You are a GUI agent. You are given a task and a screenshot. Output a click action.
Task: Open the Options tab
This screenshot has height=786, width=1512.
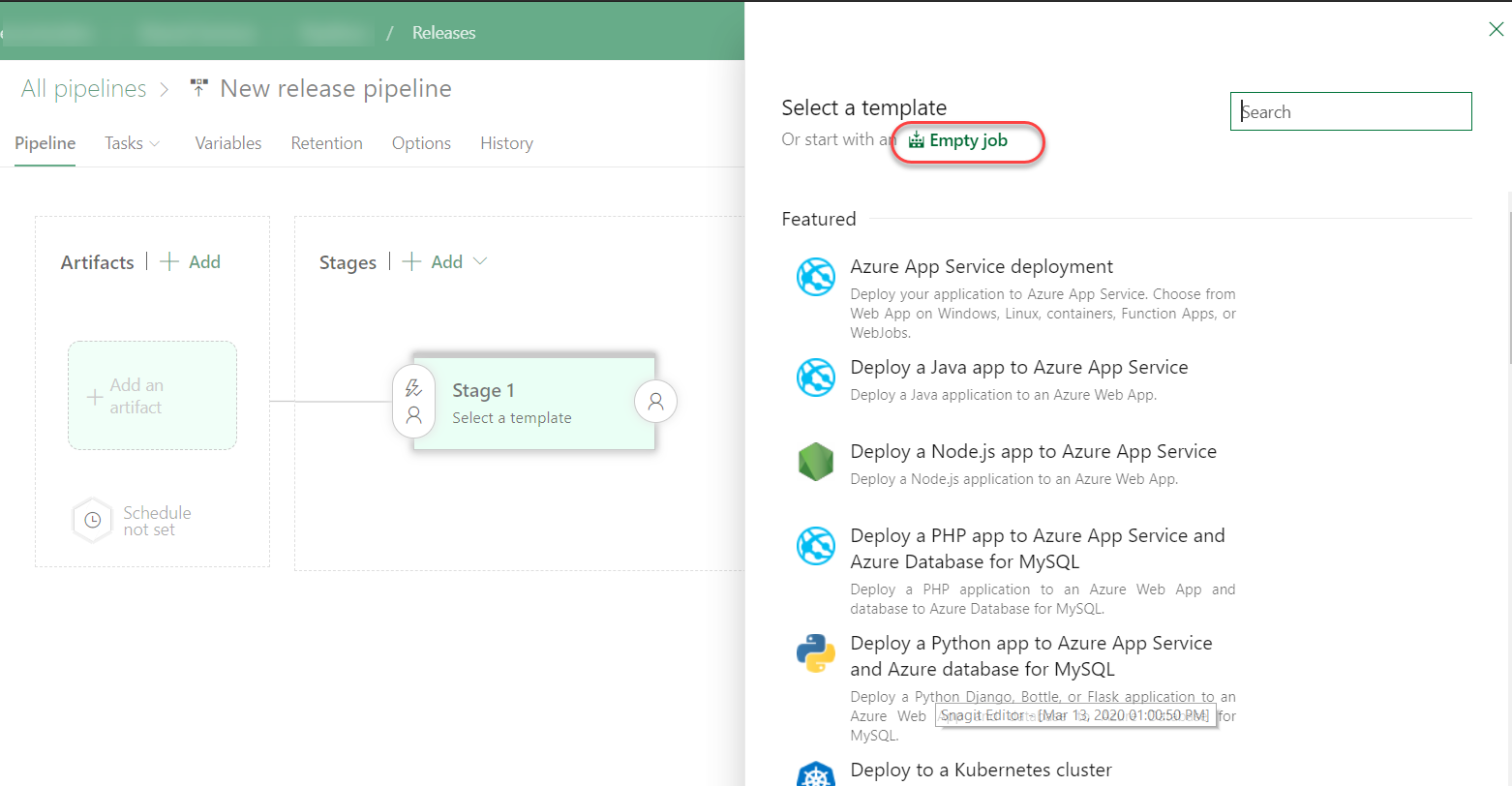[x=421, y=143]
